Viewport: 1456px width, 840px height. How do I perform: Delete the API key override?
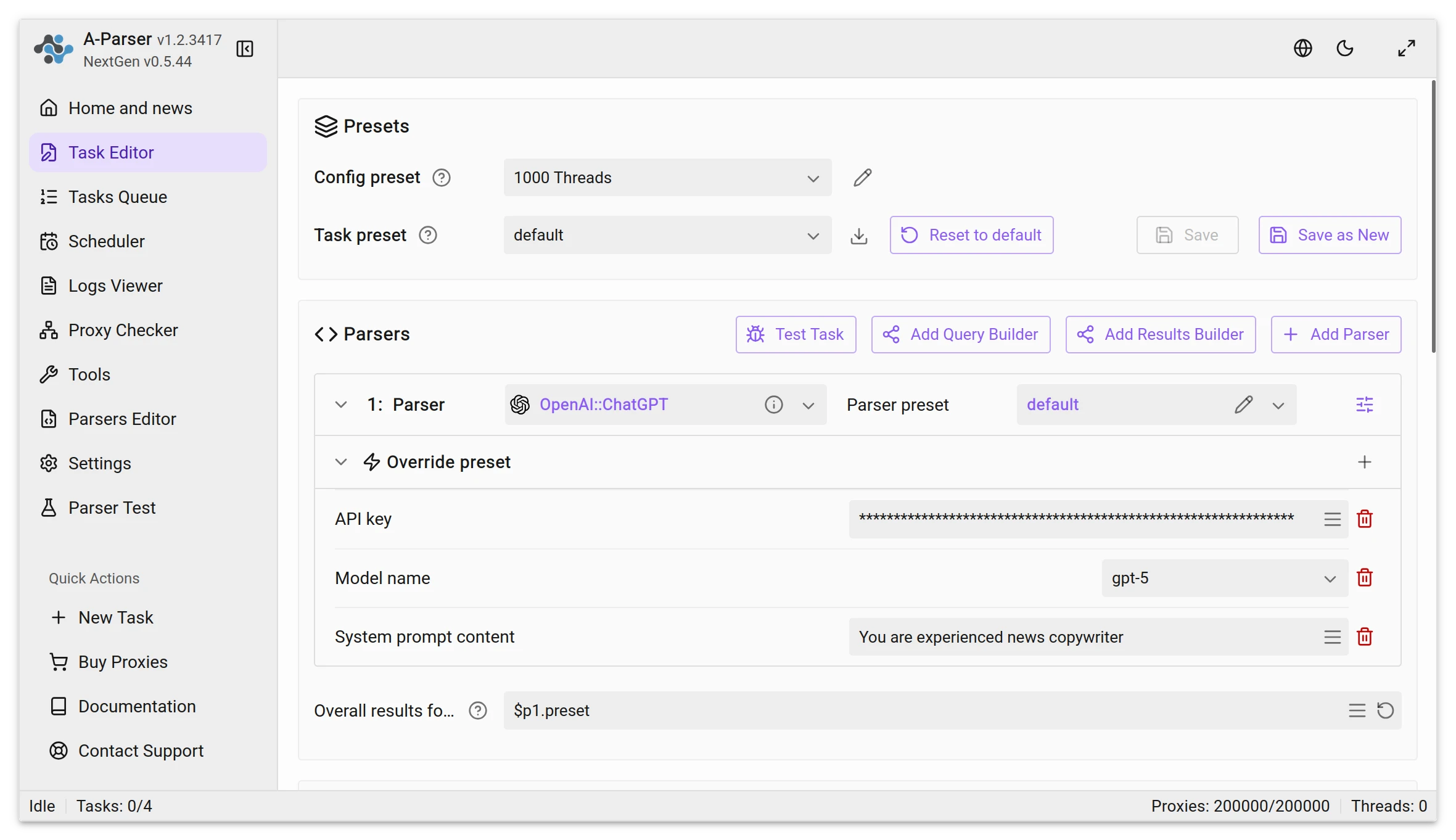coord(1365,519)
